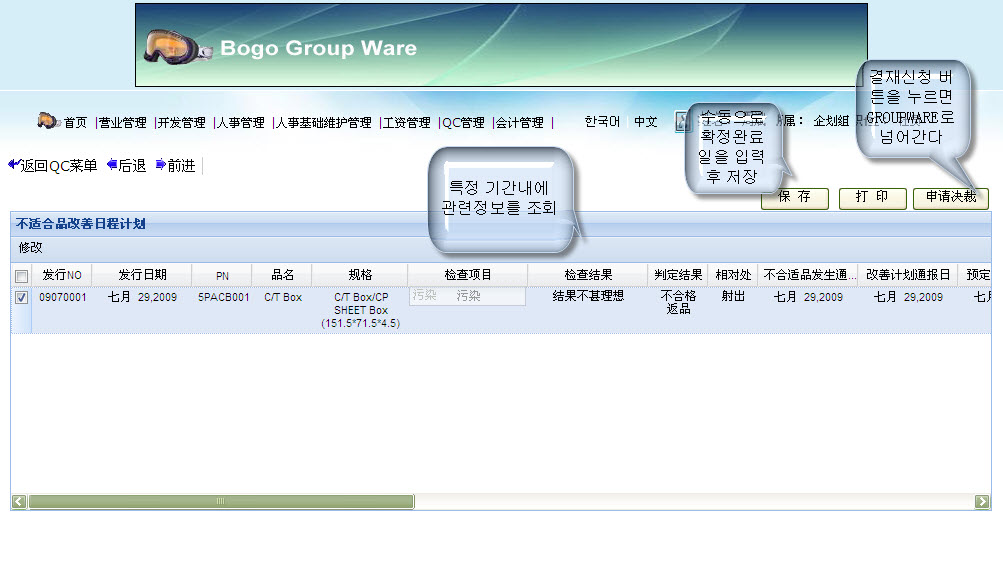Tick the header select-all checkbox
1003x568 pixels.
point(21,276)
